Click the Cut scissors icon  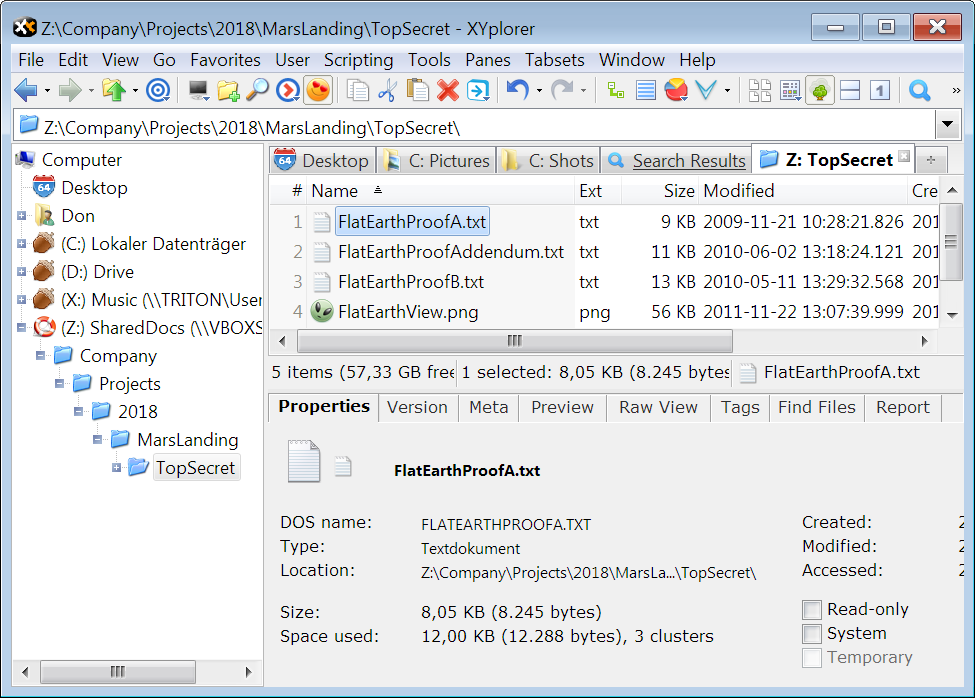tap(388, 92)
